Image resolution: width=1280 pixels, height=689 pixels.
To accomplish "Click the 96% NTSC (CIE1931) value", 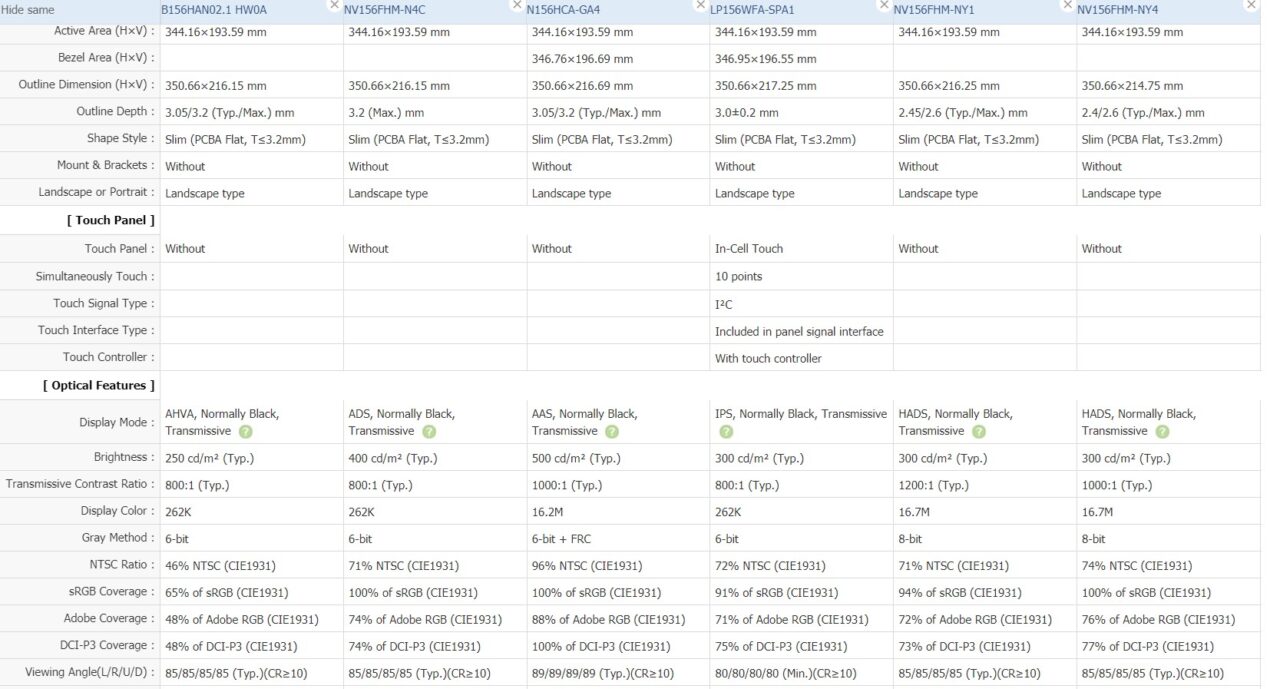I will click(587, 566).
